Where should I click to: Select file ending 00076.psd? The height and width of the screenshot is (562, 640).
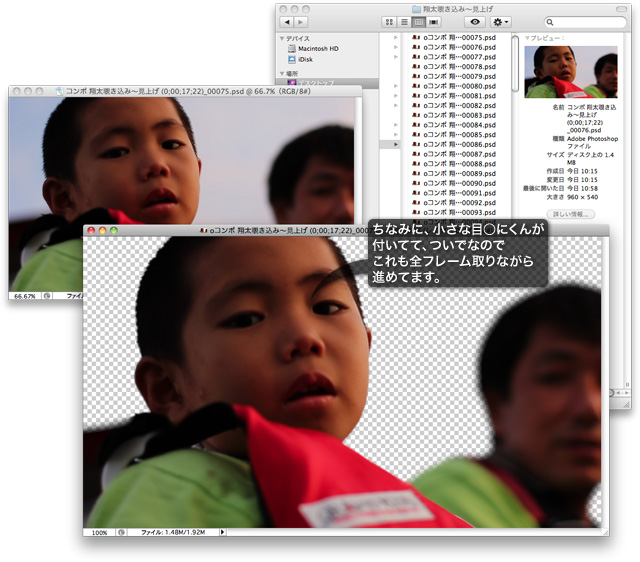point(454,47)
